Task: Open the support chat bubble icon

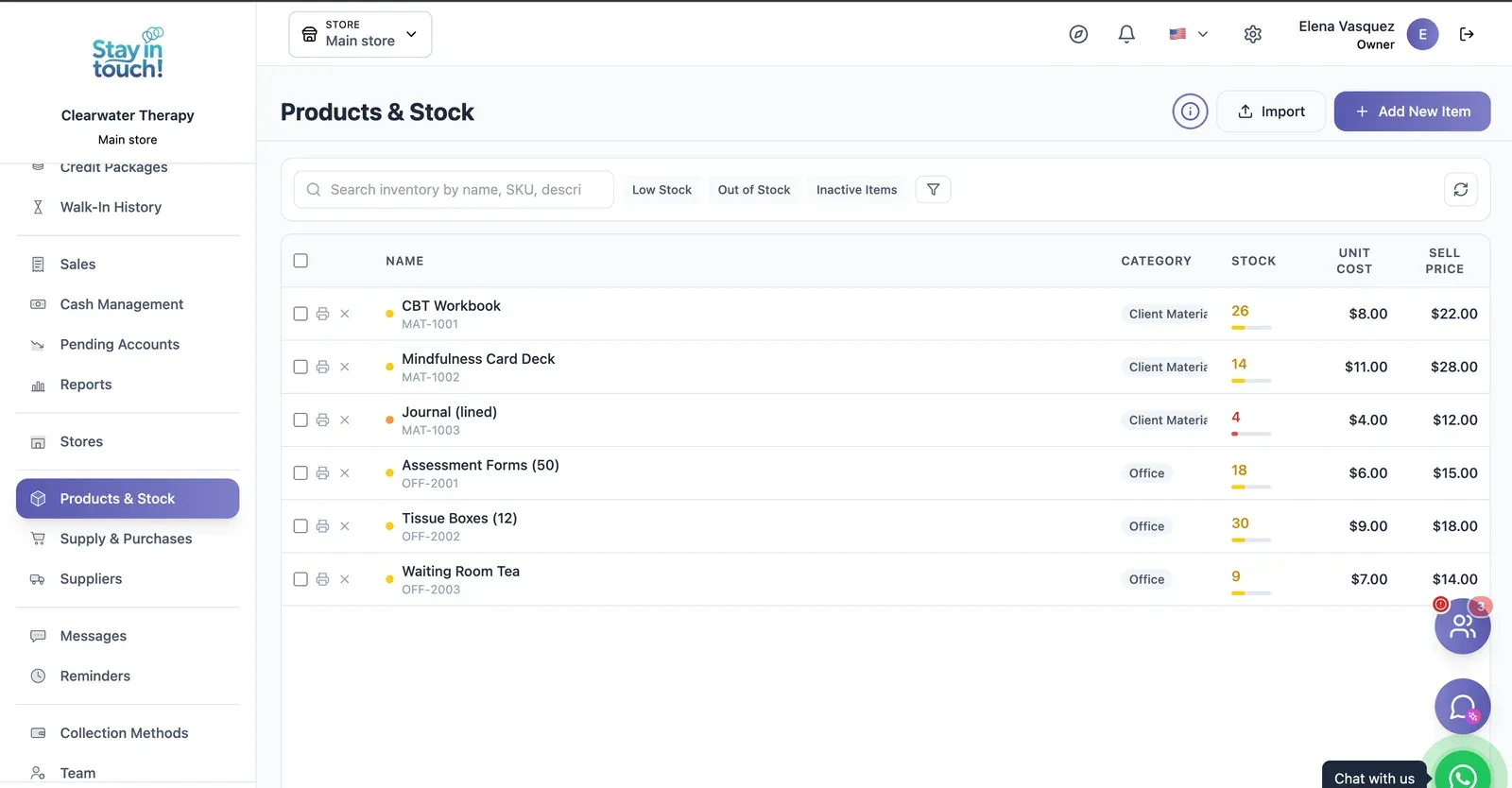Action: click(x=1463, y=707)
